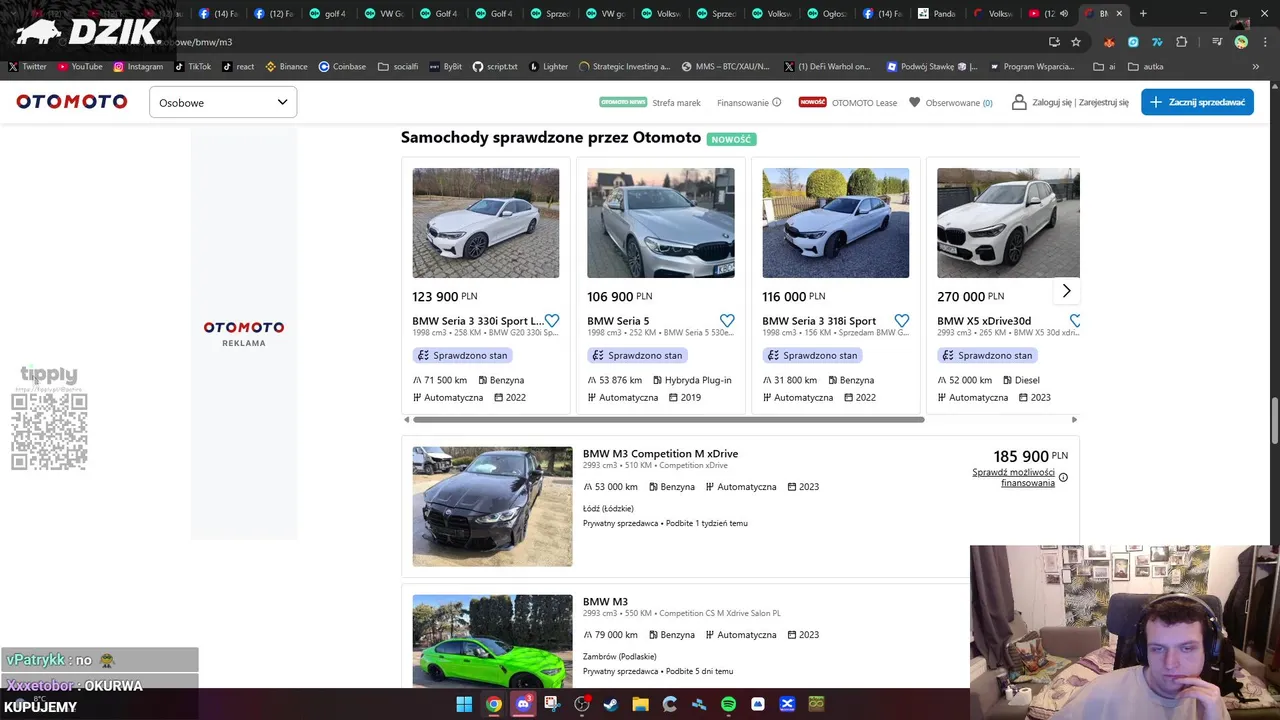Open the YouTube bookmark
The image size is (1280, 720).
click(80, 67)
